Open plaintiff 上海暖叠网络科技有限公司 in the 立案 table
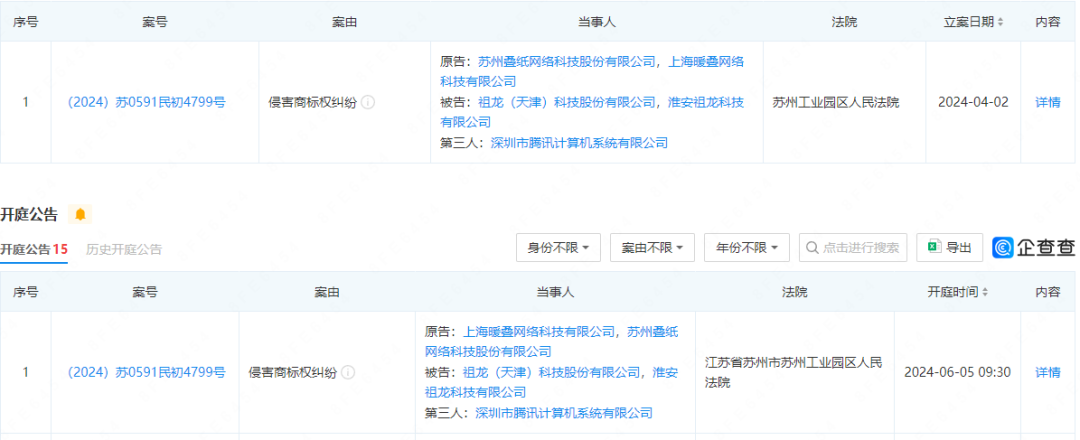Screen dimensions: 1080x440 coord(592,71)
